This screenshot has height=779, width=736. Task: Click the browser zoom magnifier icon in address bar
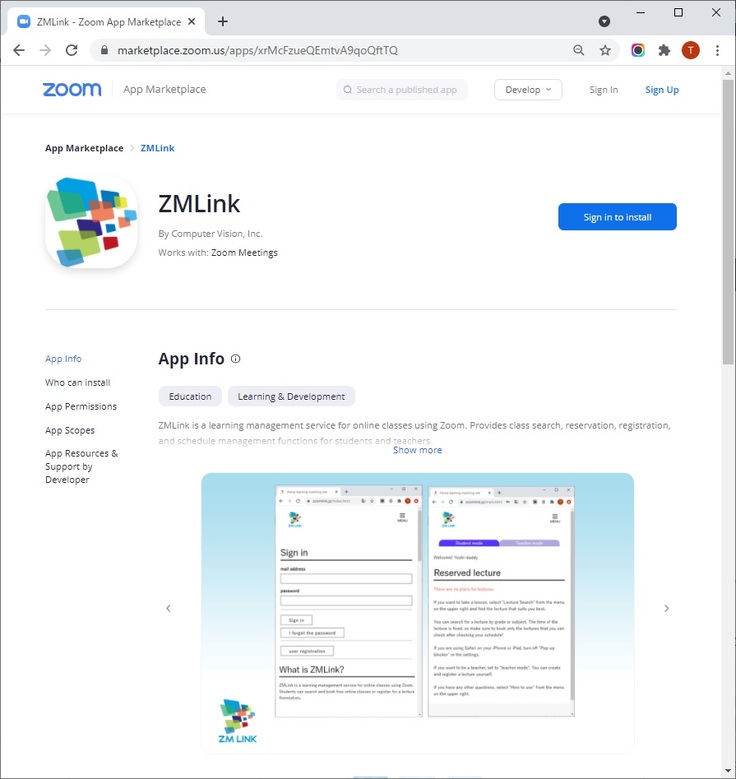point(578,50)
